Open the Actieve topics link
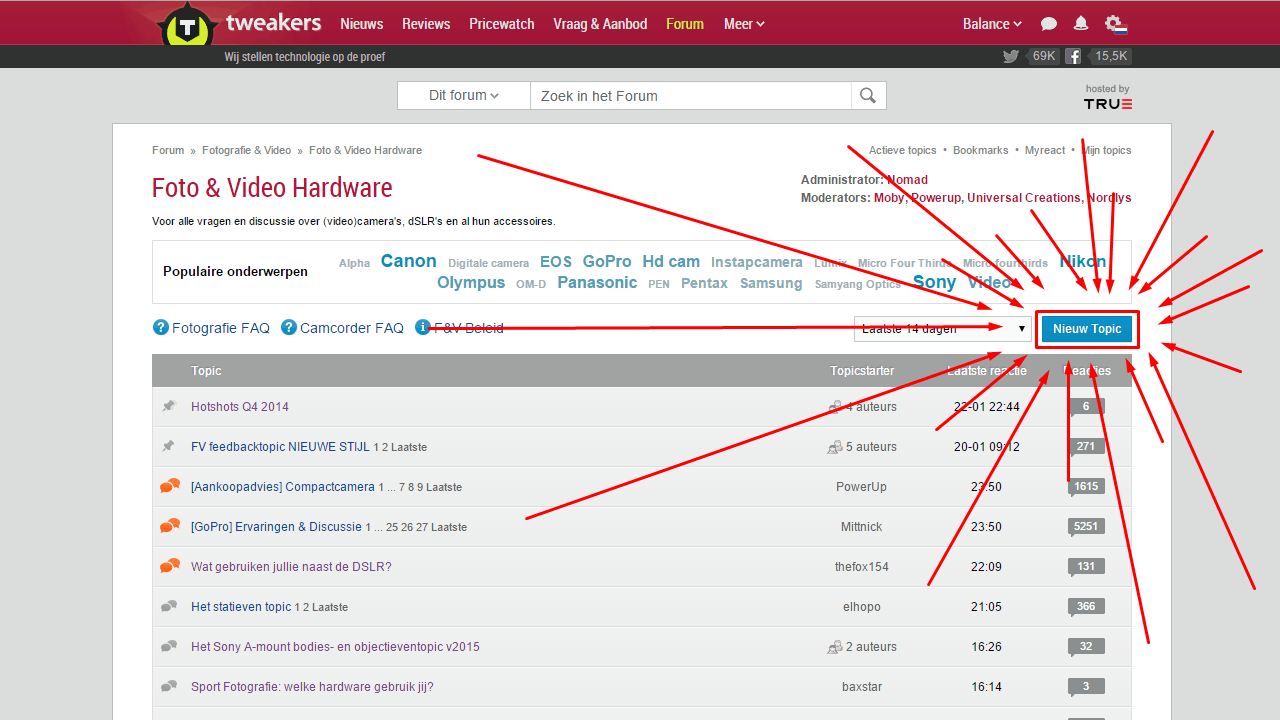The image size is (1280, 720). coord(903,151)
